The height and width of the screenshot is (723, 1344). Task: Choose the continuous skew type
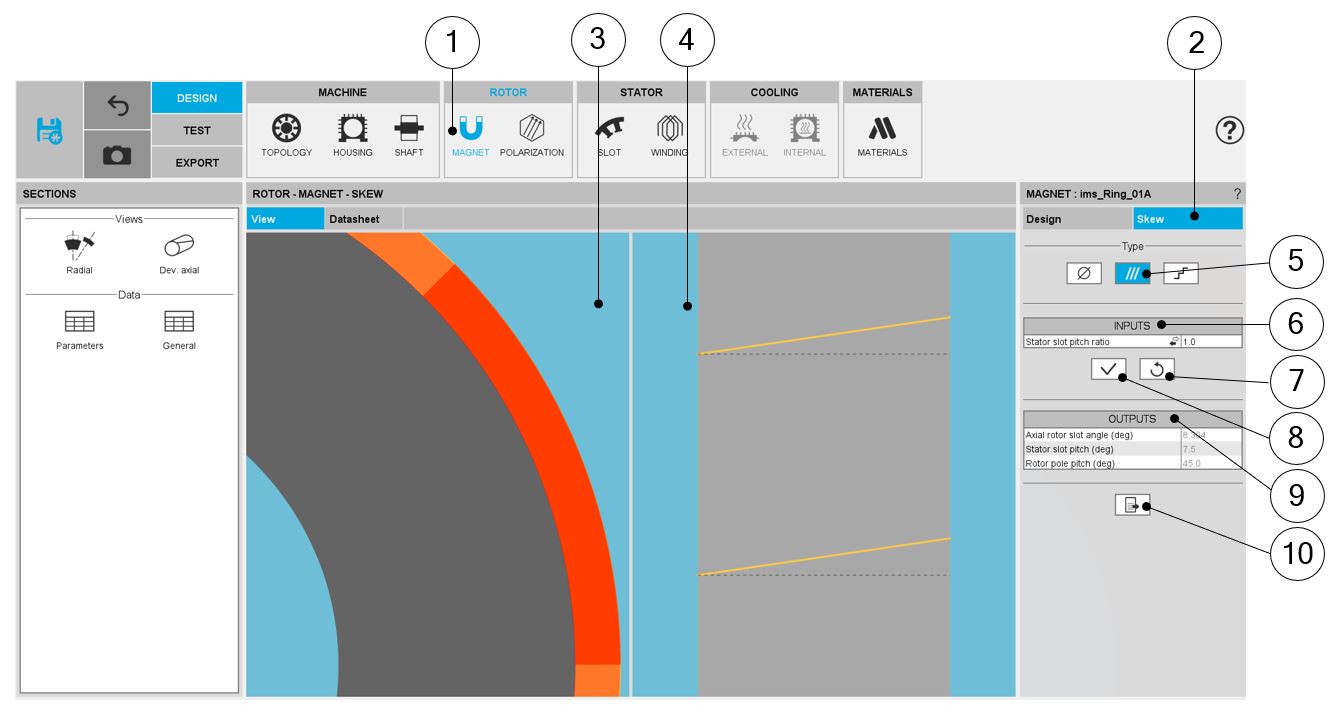pyautogui.click(x=1131, y=273)
